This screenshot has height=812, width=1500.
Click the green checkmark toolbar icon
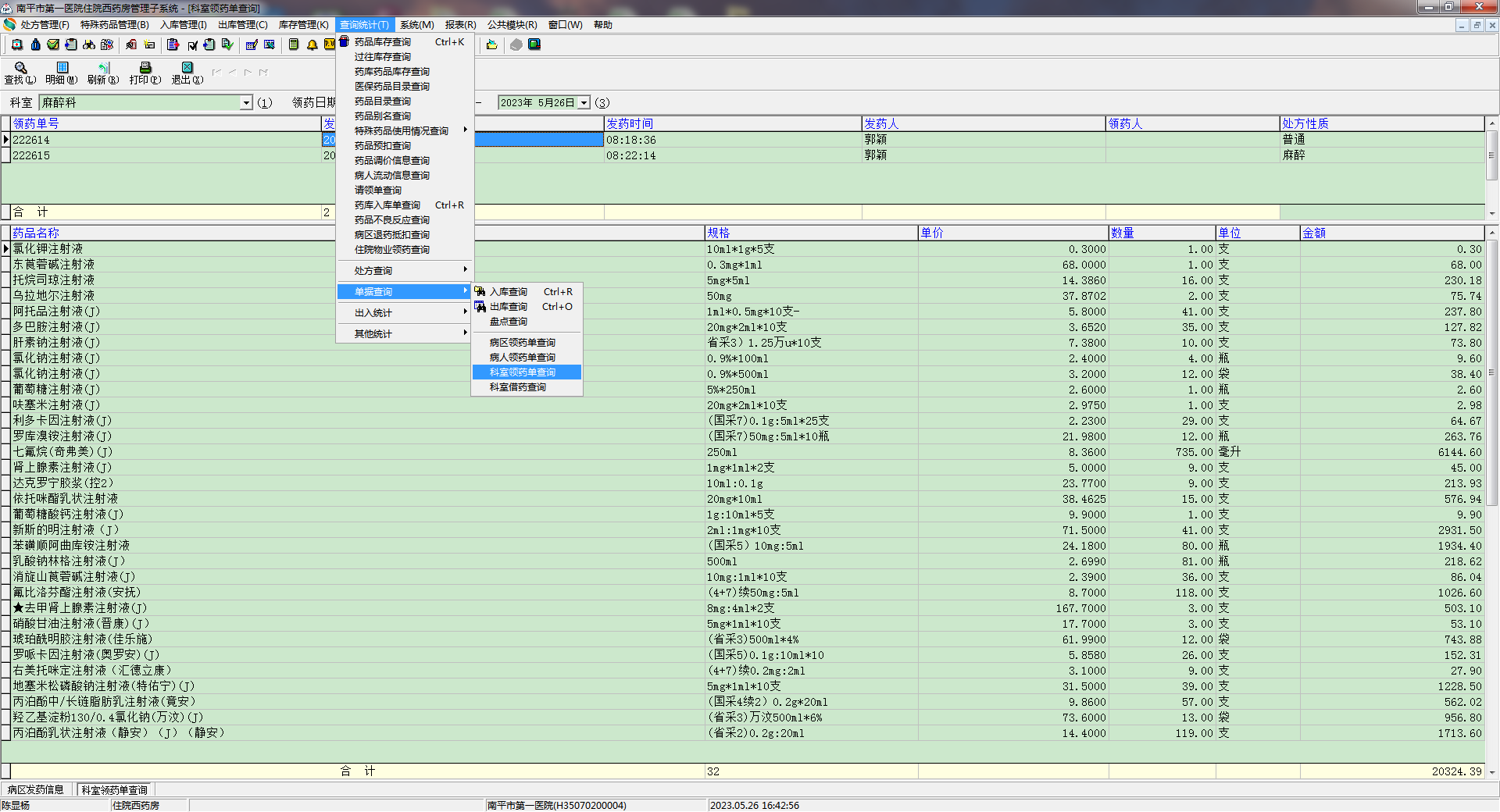click(x=53, y=45)
